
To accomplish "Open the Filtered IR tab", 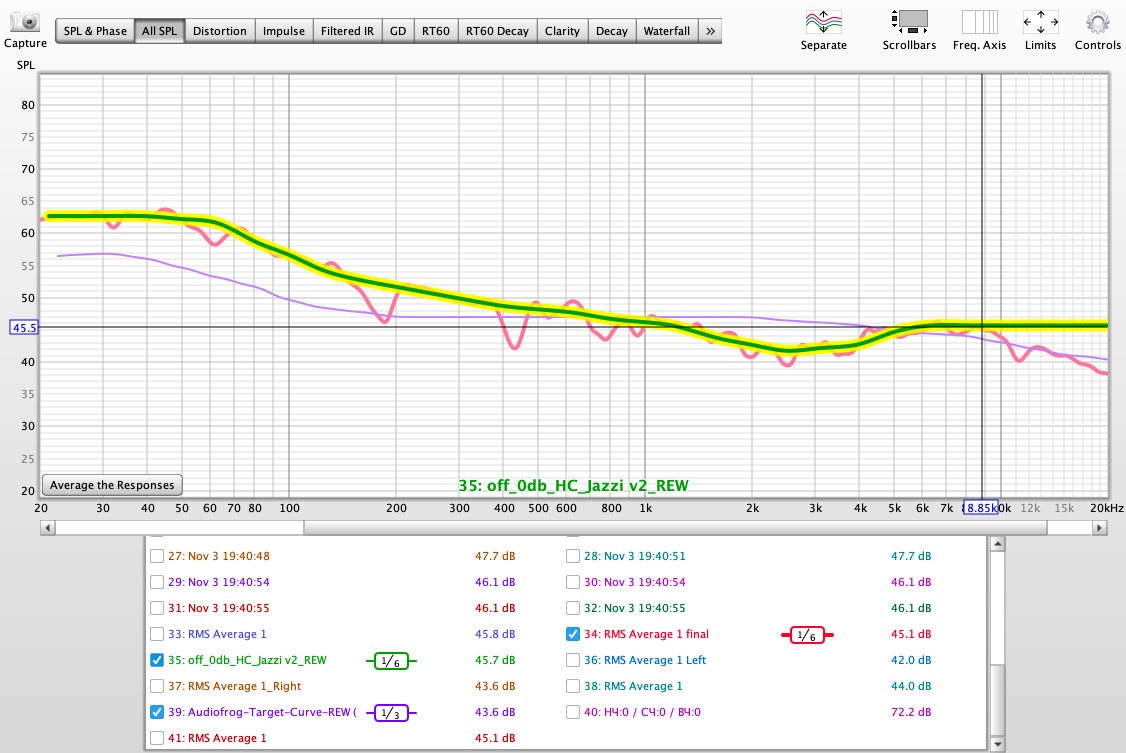I will [348, 31].
